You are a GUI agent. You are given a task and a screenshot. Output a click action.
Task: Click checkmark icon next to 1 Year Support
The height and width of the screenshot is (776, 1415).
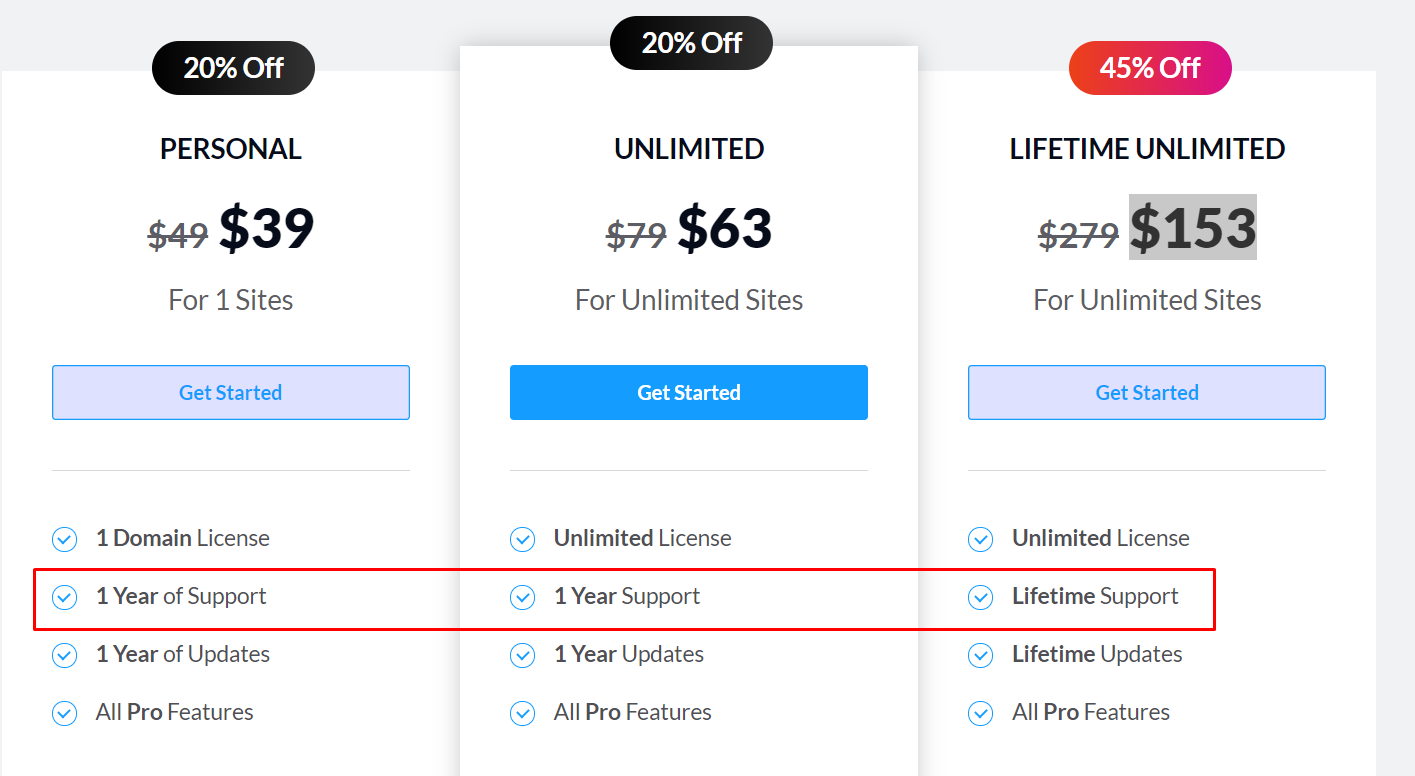522,598
